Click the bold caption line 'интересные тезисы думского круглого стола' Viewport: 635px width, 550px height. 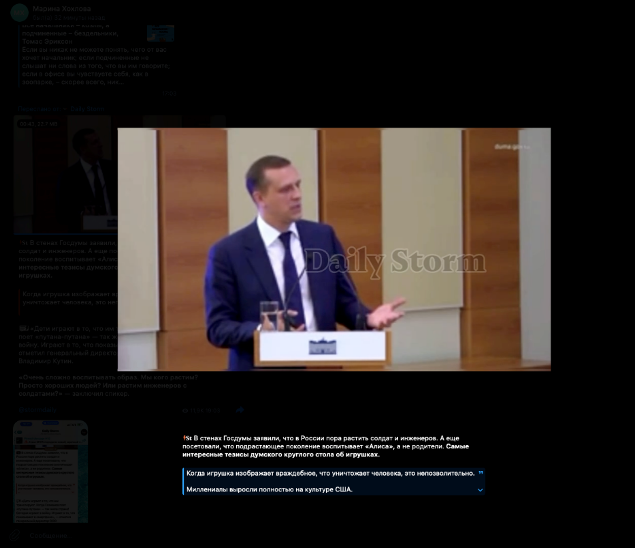pyautogui.click(x=281, y=454)
